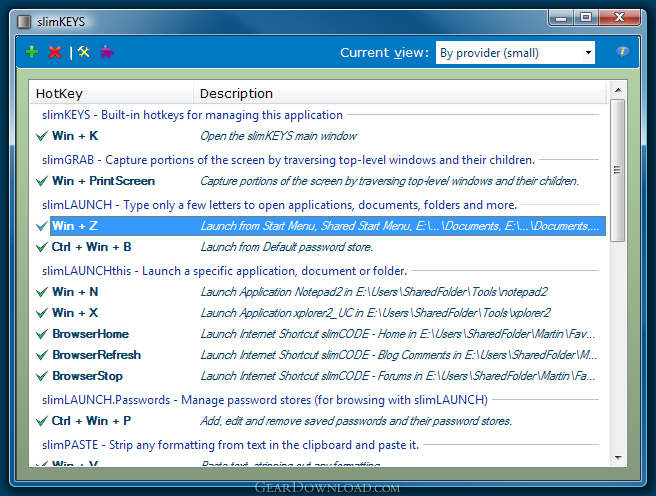Viewport: 656px width, 496px height.
Task: Click the scrollbar up arrow
Action: [x=618, y=90]
